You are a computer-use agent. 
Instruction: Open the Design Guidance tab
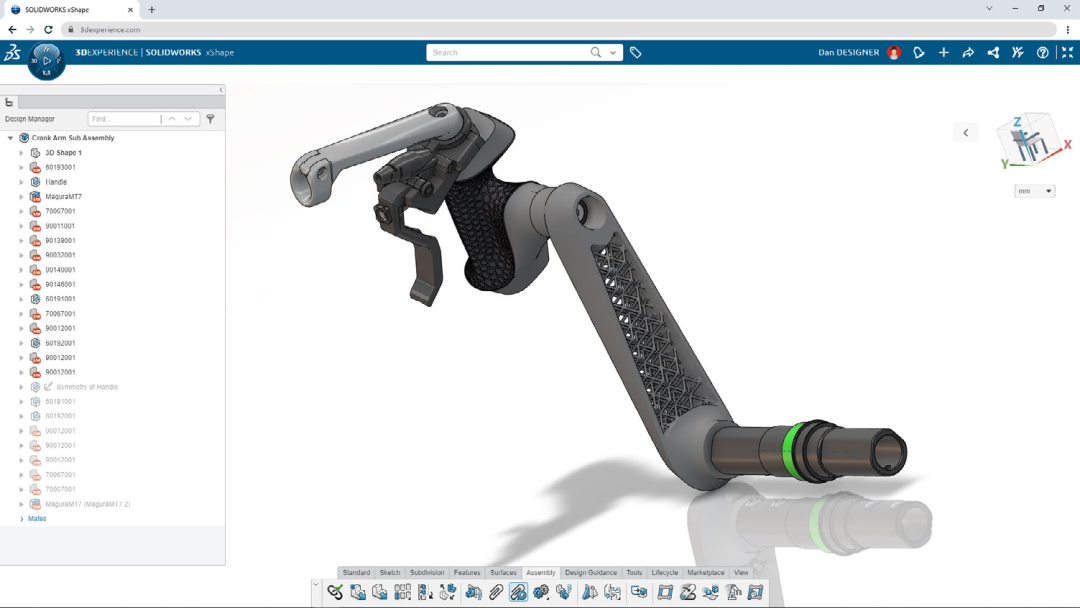[x=590, y=573]
